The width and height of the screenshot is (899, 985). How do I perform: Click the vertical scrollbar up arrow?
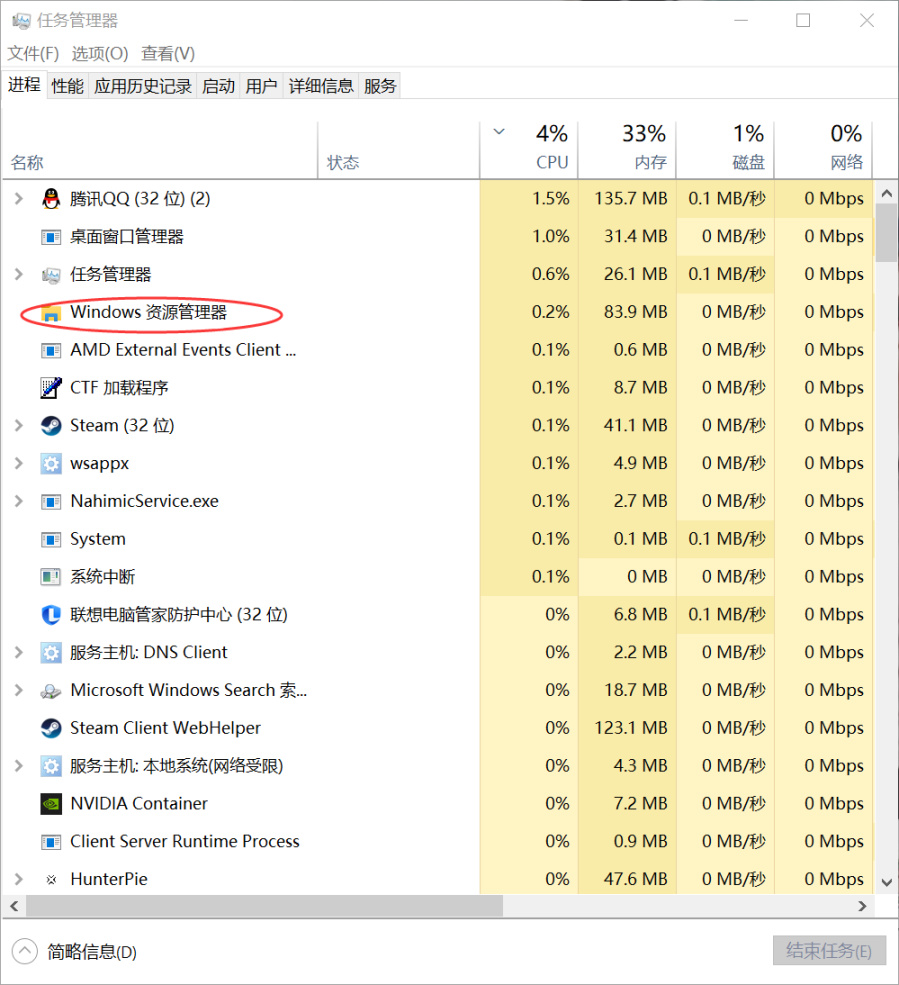click(887, 193)
